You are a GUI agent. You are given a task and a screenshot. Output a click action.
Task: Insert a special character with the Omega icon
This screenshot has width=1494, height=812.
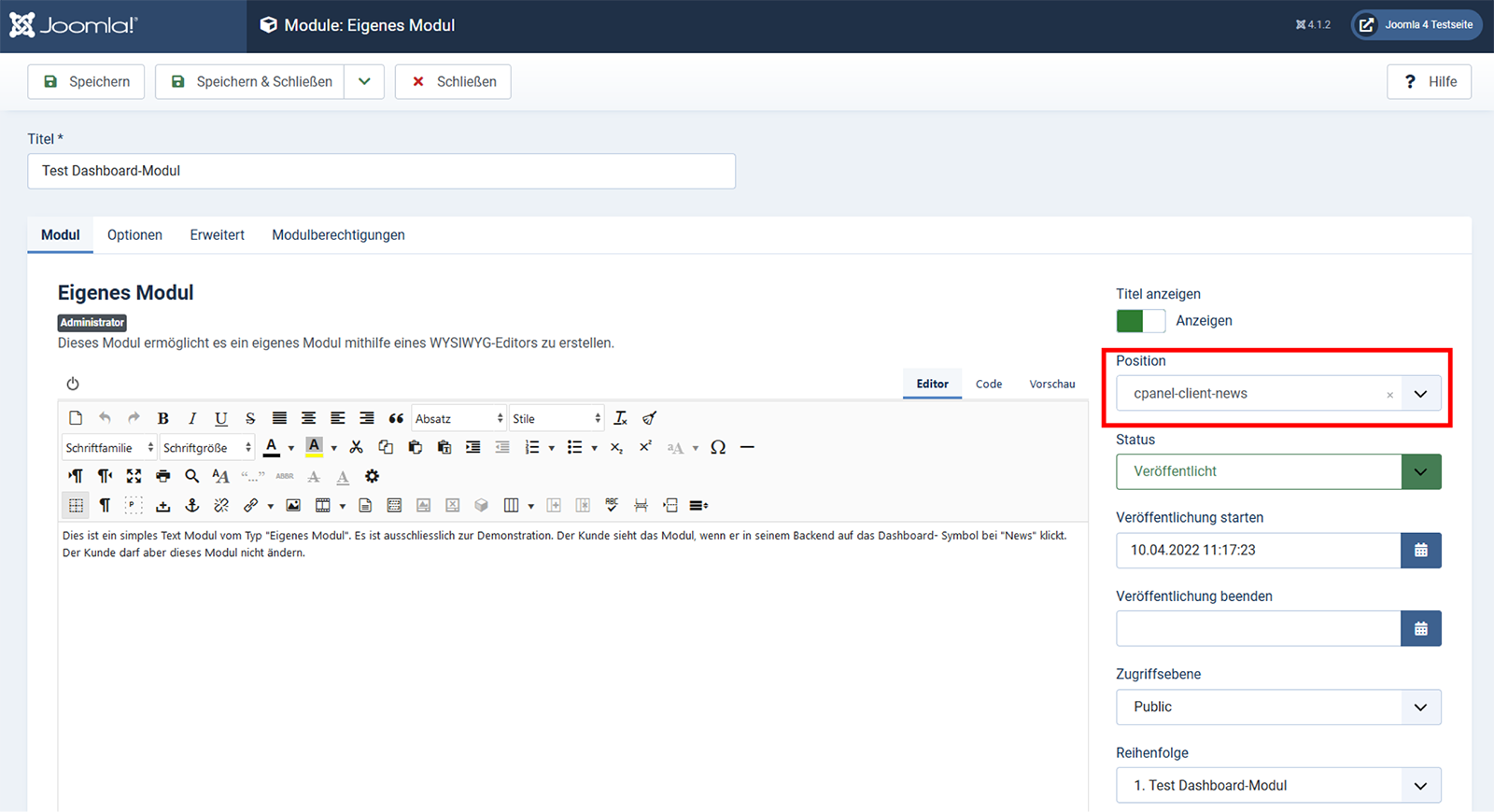click(717, 448)
